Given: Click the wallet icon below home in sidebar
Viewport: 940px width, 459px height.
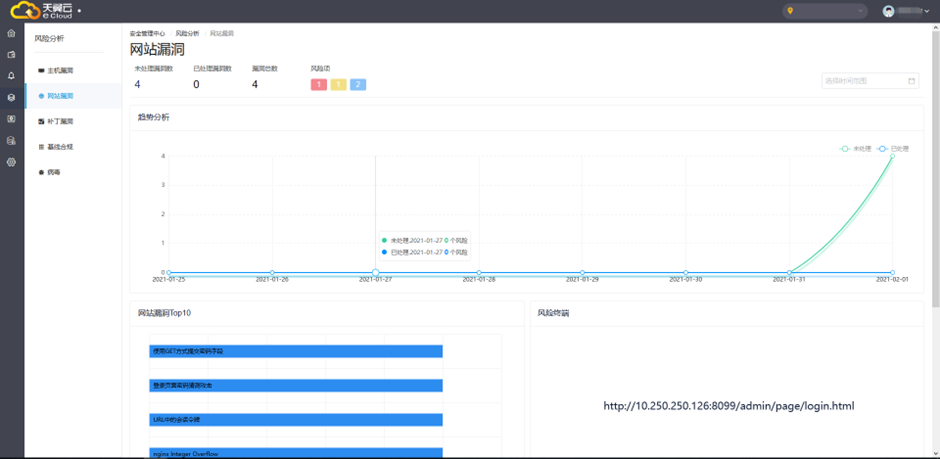Looking at the screenshot, I should click(x=11, y=55).
